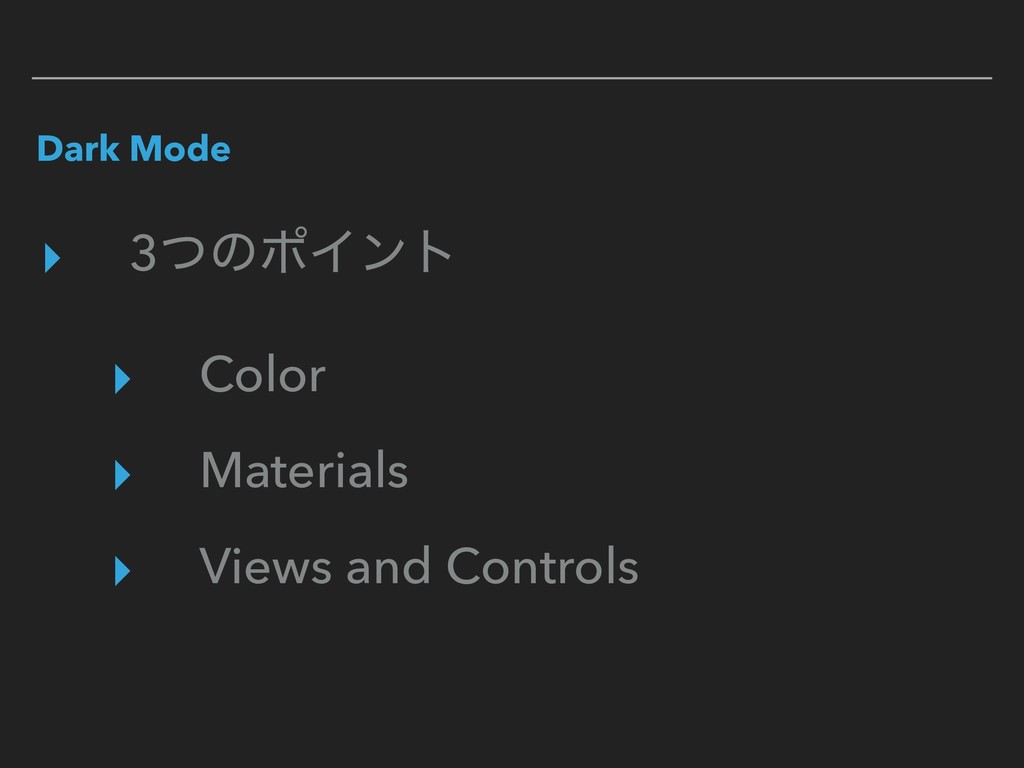Image resolution: width=1024 pixels, height=768 pixels.
Task: Click the triangle beside Views and Controls
Action: click(x=122, y=571)
